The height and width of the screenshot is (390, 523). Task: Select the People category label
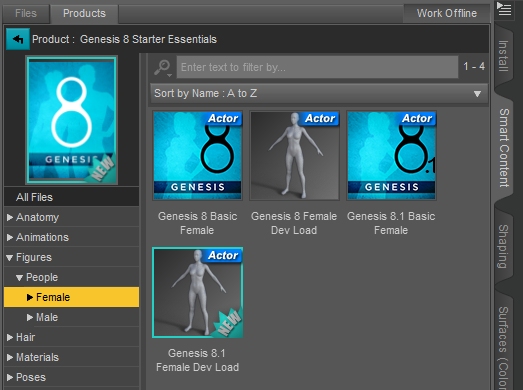click(x=42, y=278)
